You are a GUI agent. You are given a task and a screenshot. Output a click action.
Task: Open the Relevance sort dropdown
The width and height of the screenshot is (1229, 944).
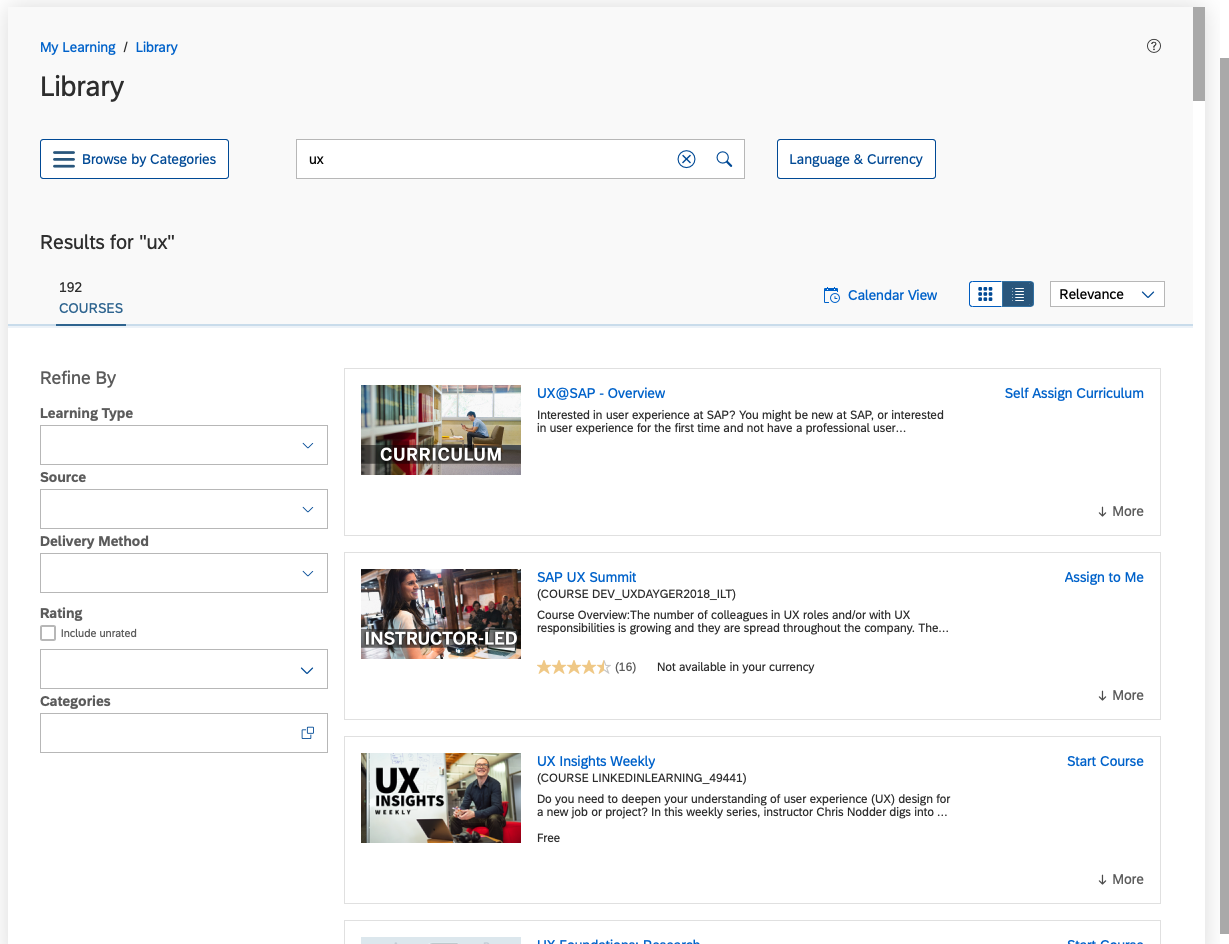(x=1107, y=294)
